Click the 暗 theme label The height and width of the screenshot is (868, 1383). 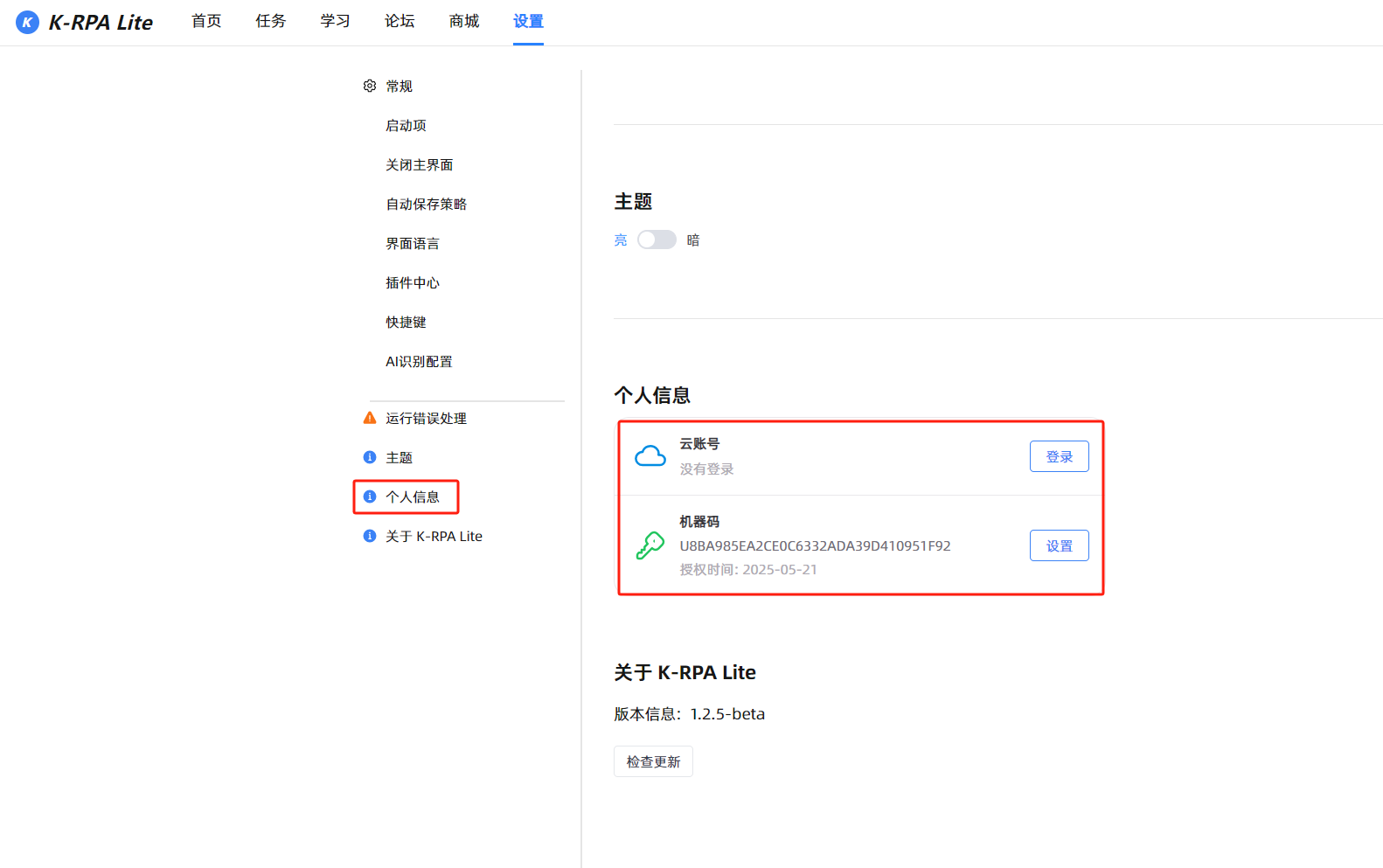click(693, 240)
